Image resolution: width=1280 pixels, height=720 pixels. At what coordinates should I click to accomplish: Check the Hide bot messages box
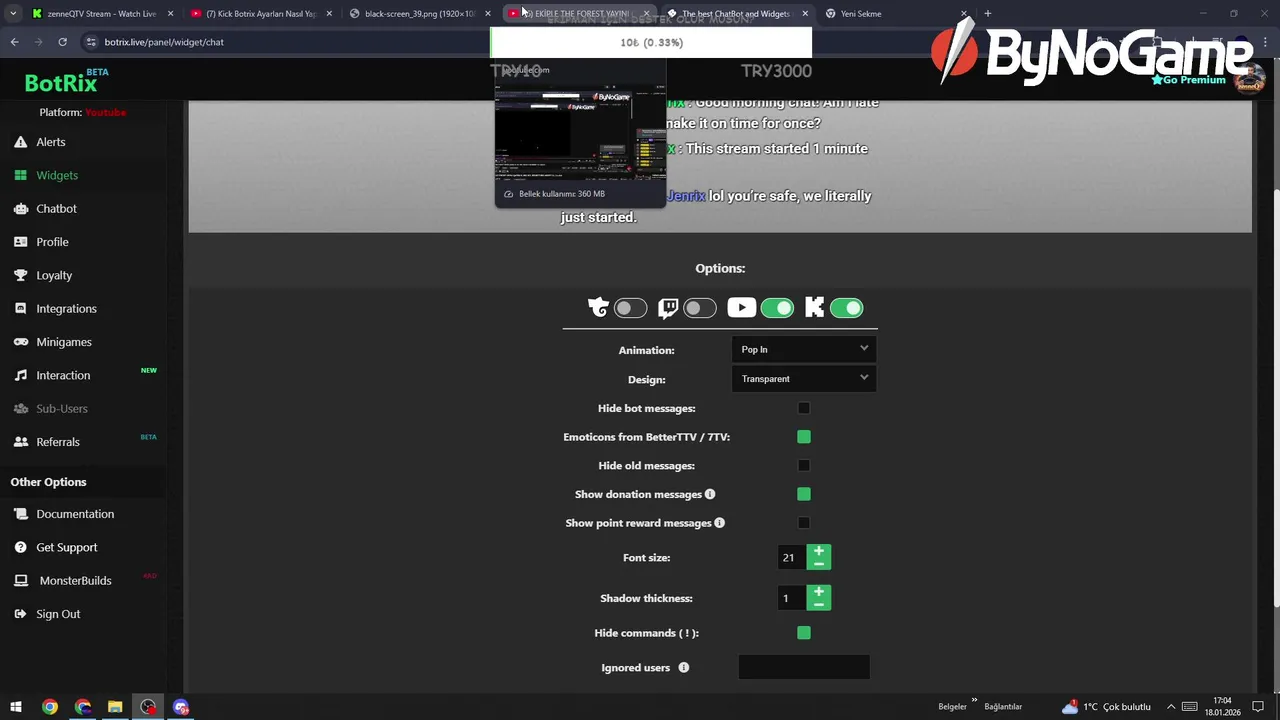(804, 408)
